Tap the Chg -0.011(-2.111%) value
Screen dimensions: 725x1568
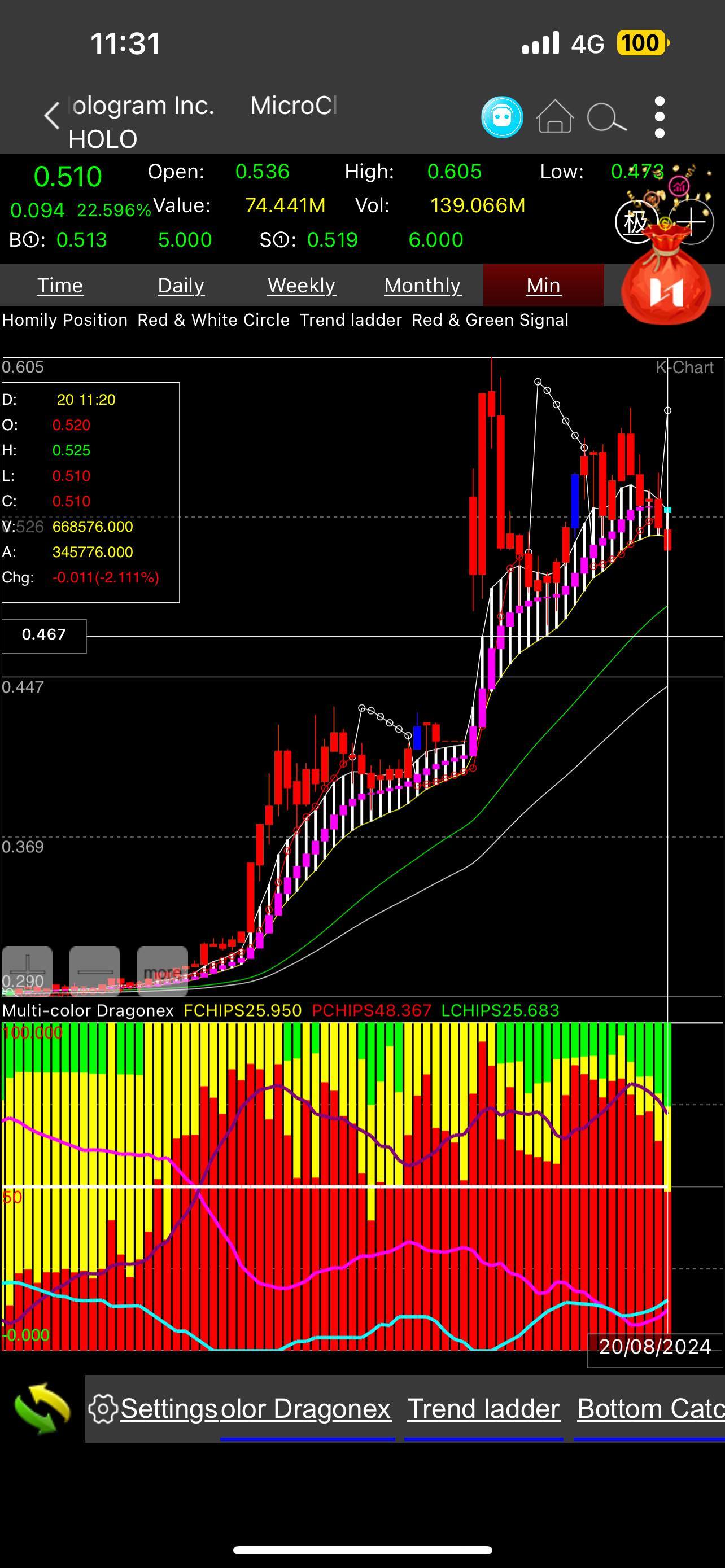(x=106, y=577)
